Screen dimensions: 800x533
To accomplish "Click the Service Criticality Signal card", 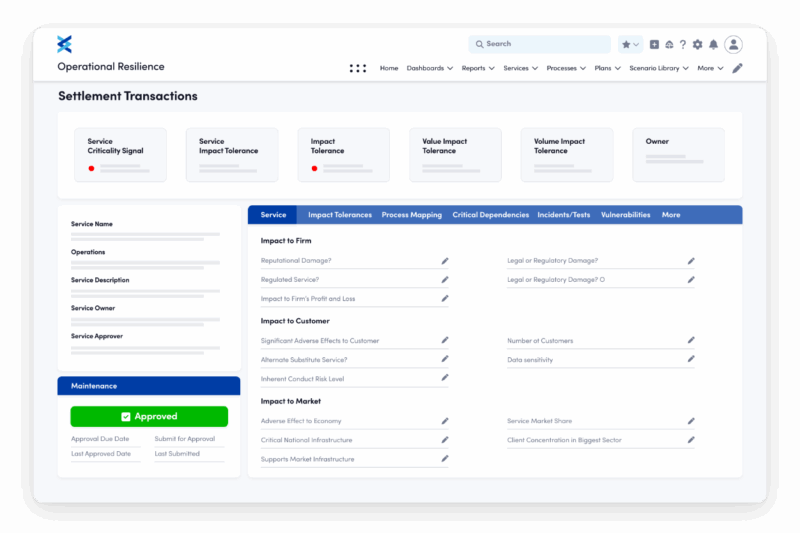I will (119, 155).
